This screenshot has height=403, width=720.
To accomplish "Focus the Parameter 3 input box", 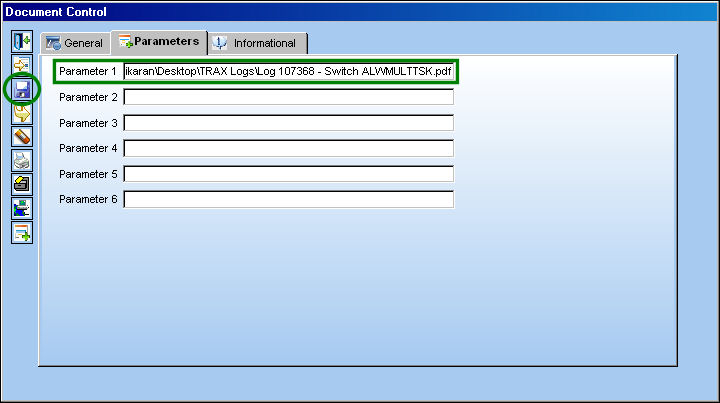I will pyautogui.click(x=289, y=123).
